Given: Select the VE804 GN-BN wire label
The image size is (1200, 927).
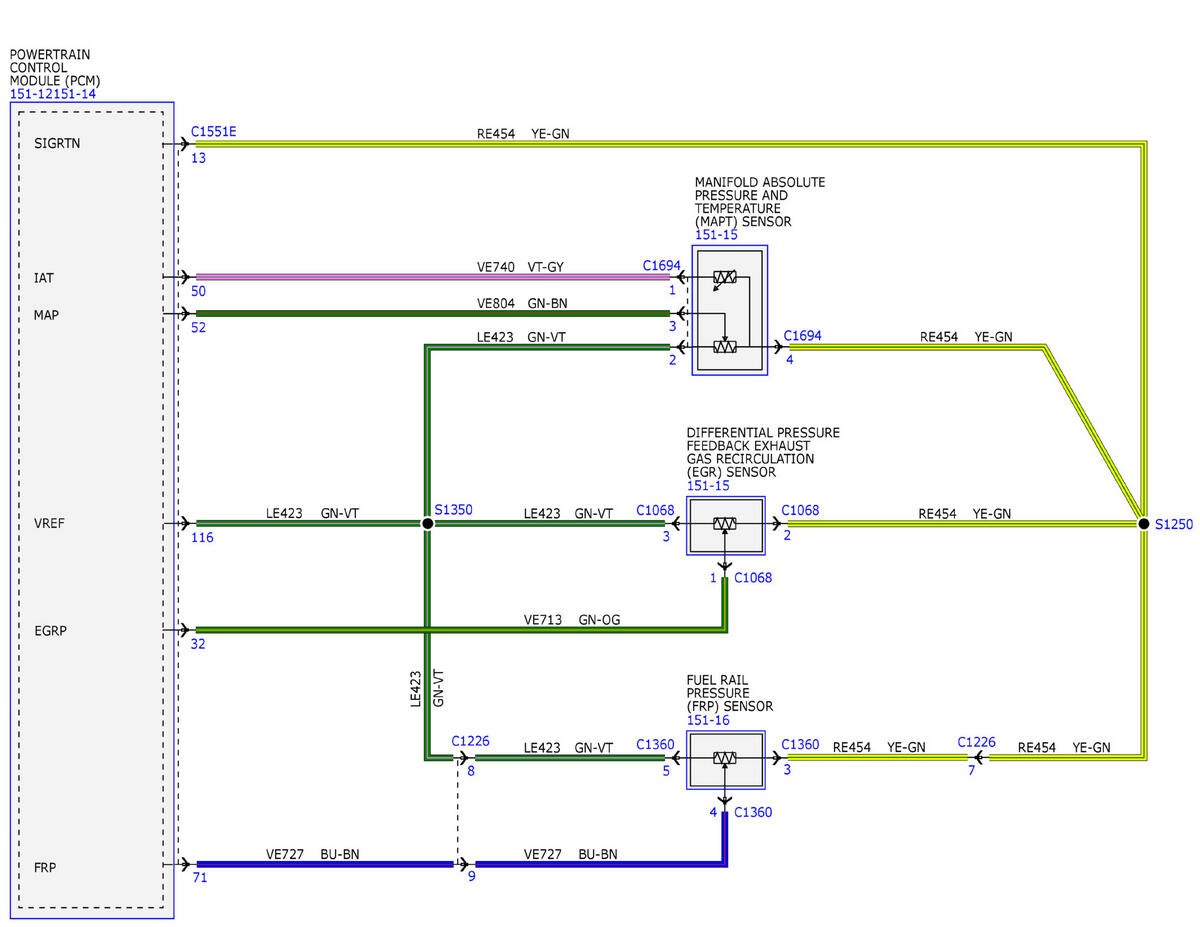Looking at the screenshot, I should [524, 303].
